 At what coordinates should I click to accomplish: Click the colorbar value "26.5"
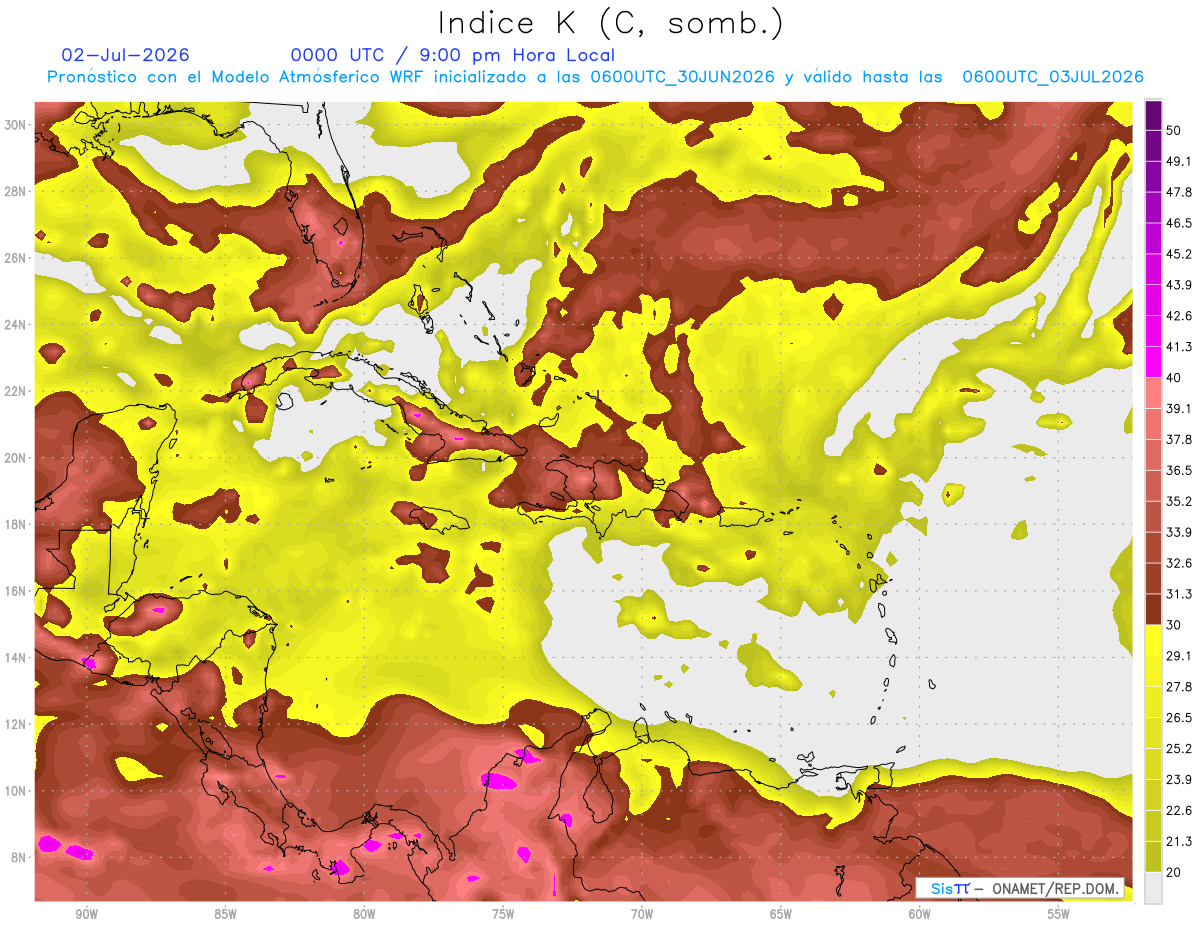(x=1178, y=718)
